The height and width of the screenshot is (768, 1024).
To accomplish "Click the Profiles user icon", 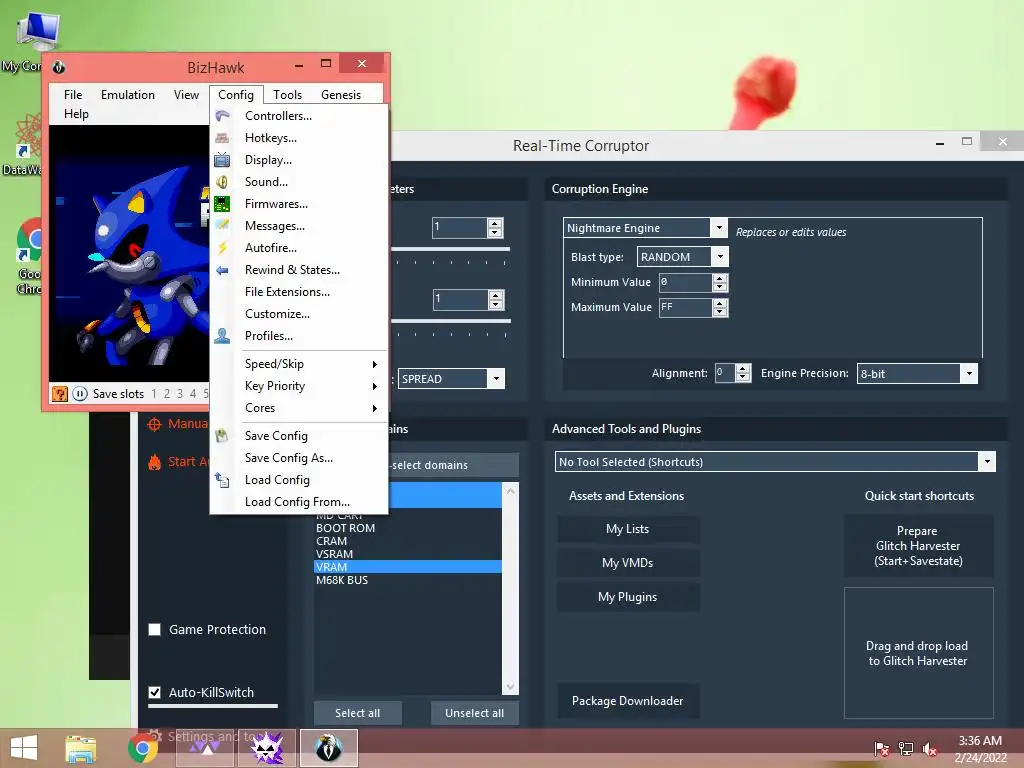I will pyautogui.click(x=222, y=336).
